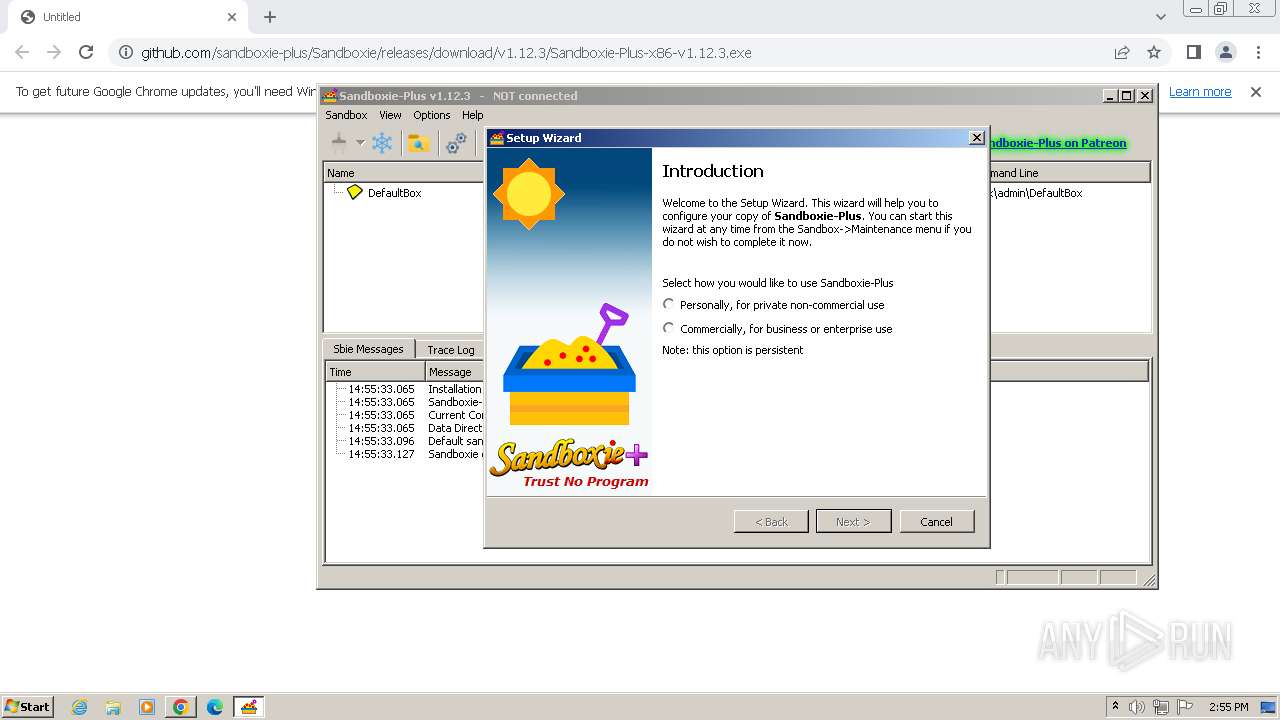Click the Cleanup broom toolbar icon
Viewport: 1280px width, 720px height.
(339, 143)
